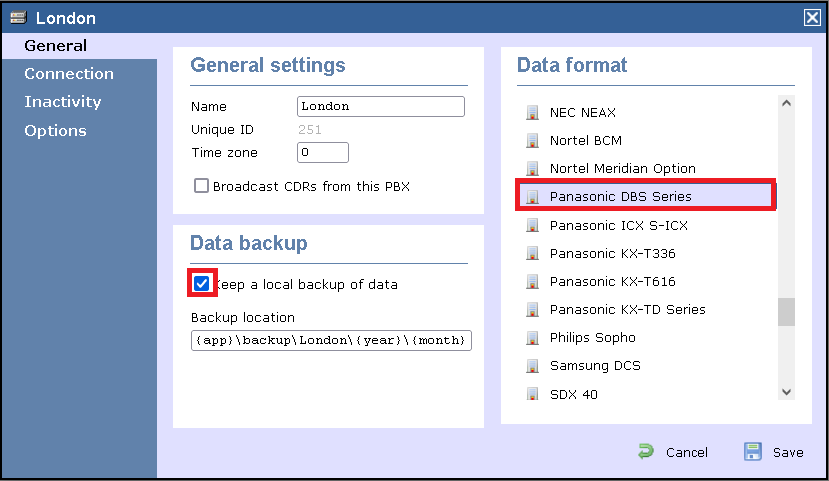The image size is (829, 481).
Task: Click the Name input field
Action: tap(381, 106)
